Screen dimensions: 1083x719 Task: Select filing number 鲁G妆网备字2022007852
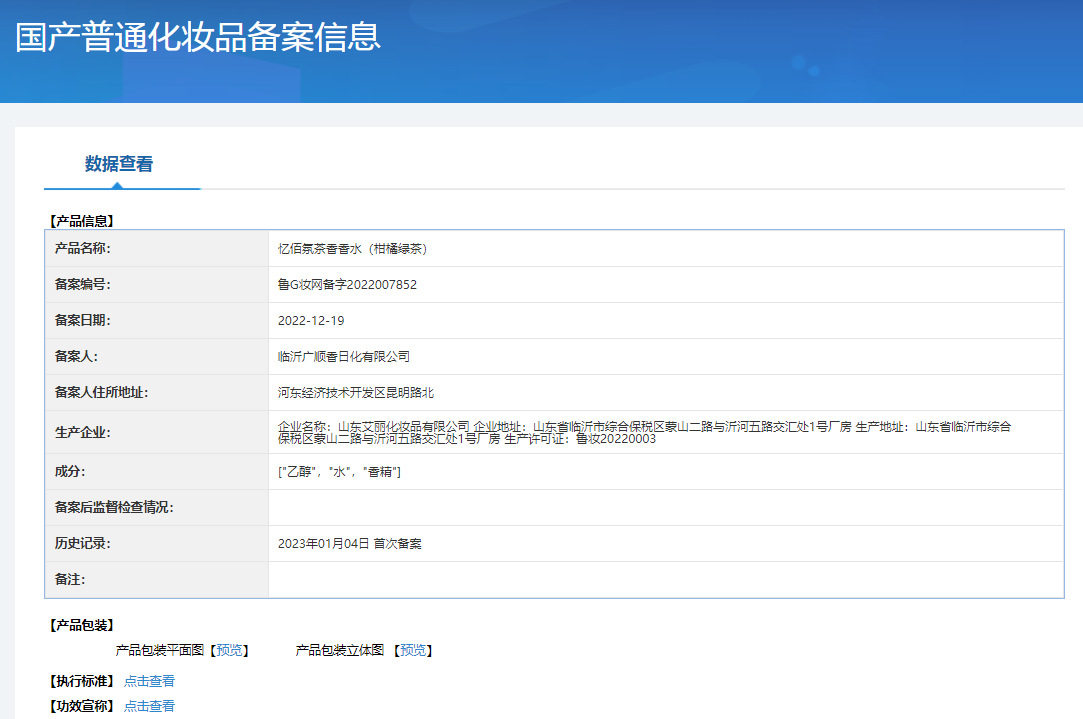point(347,285)
